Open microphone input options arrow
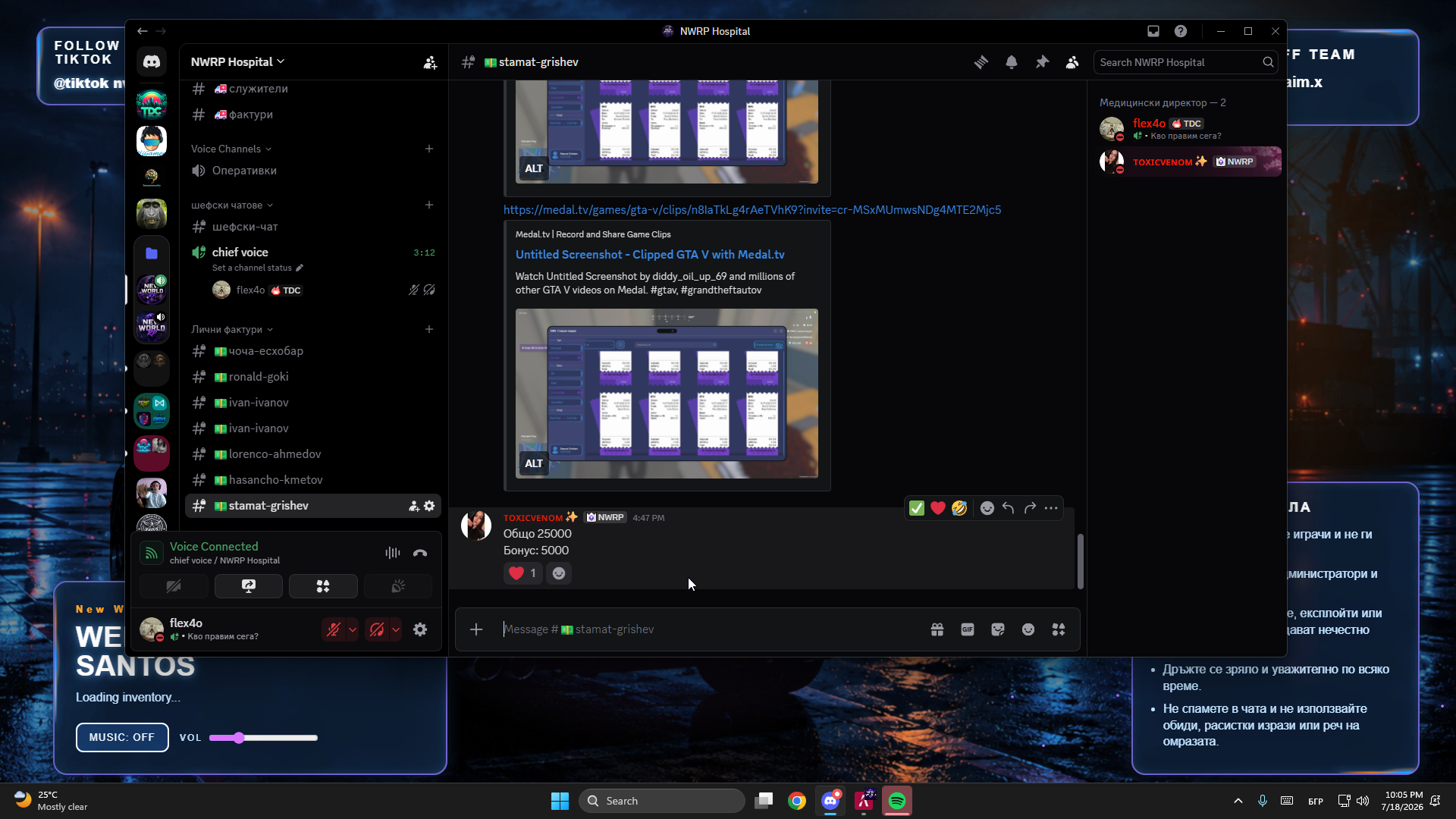The image size is (1456, 819). point(353,629)
